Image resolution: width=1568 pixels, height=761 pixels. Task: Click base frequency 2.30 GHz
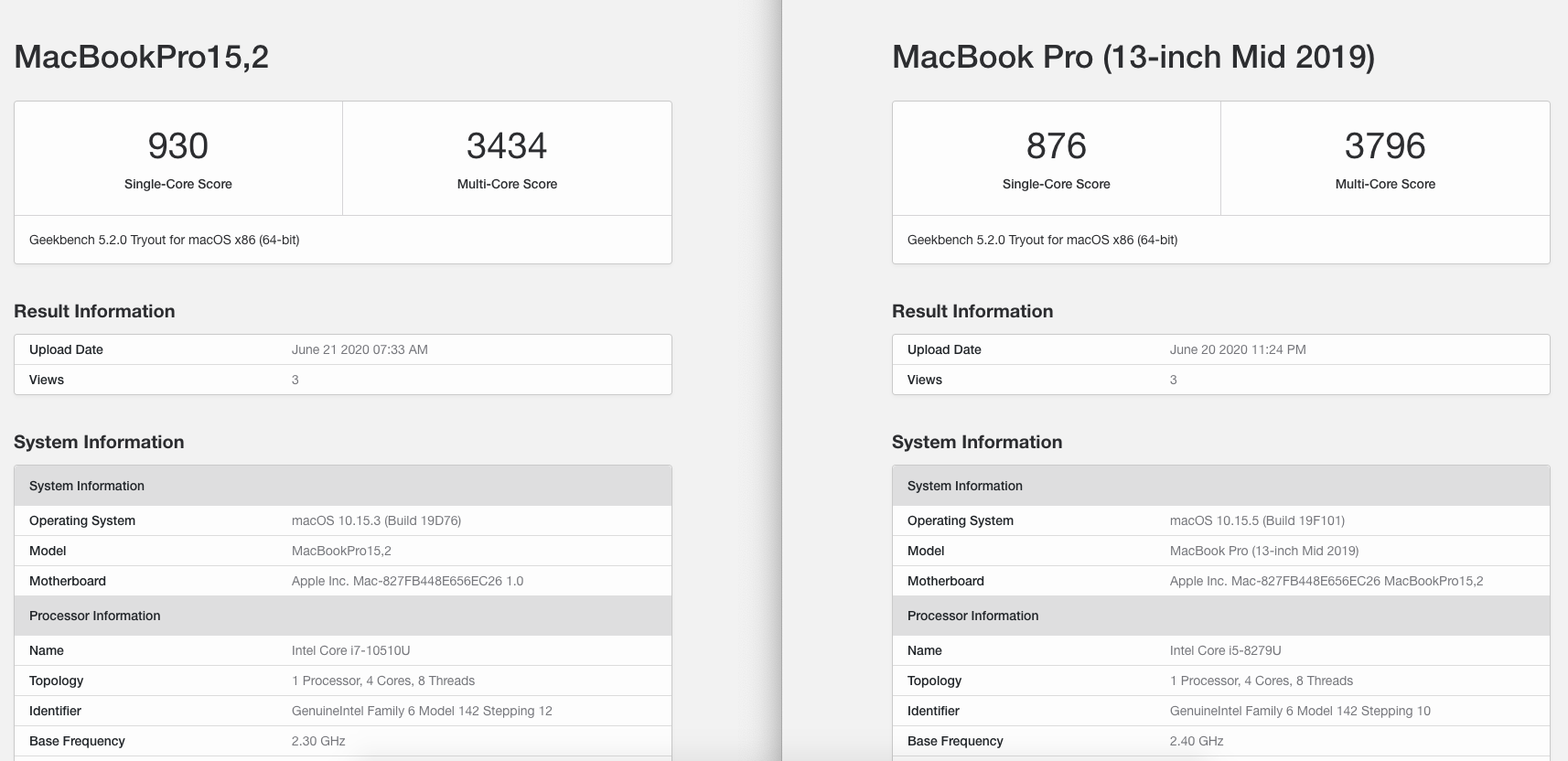click(318, 741)
